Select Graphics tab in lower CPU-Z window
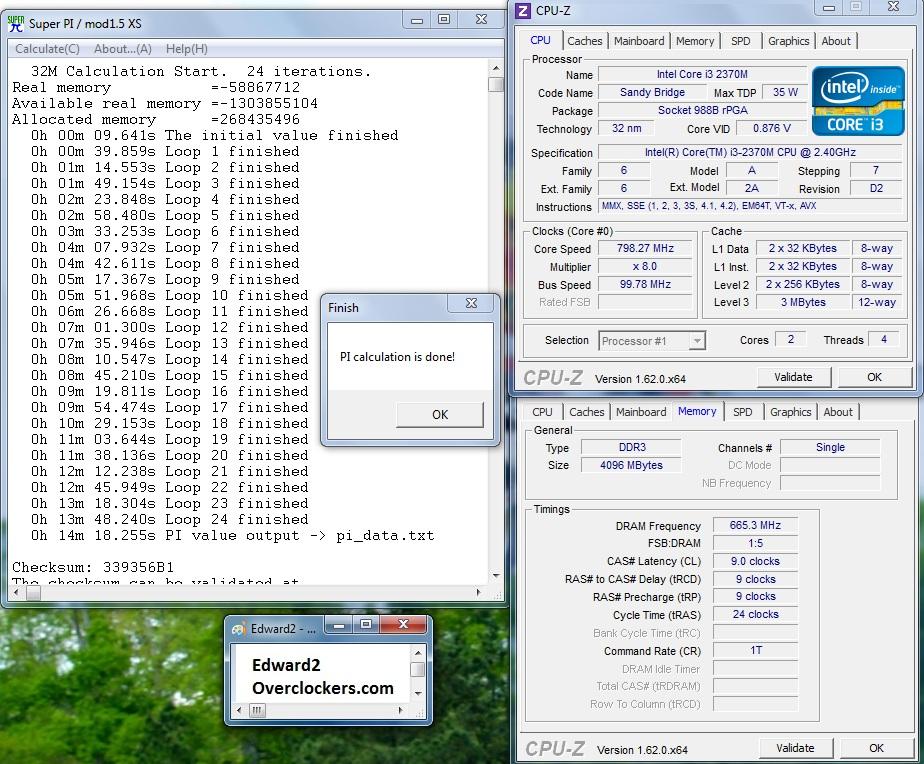The image size is (924, 764). click(x=790, y=412)
